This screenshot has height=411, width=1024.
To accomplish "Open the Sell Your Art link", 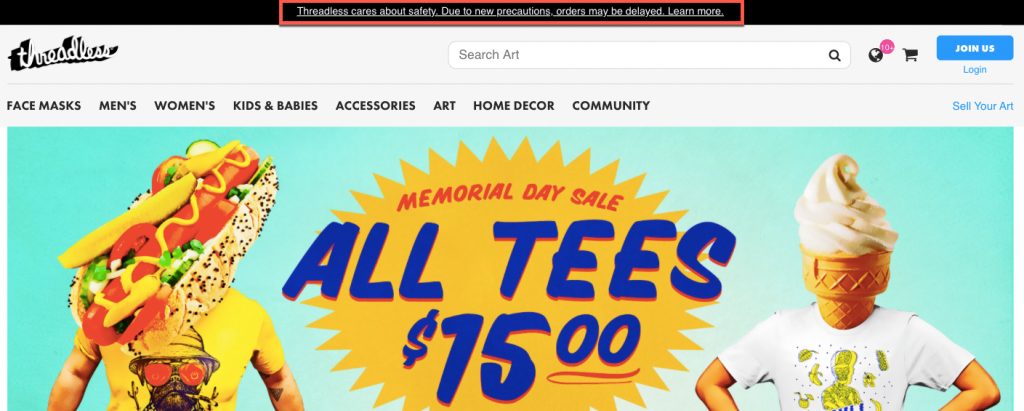I will click(982, 106).
